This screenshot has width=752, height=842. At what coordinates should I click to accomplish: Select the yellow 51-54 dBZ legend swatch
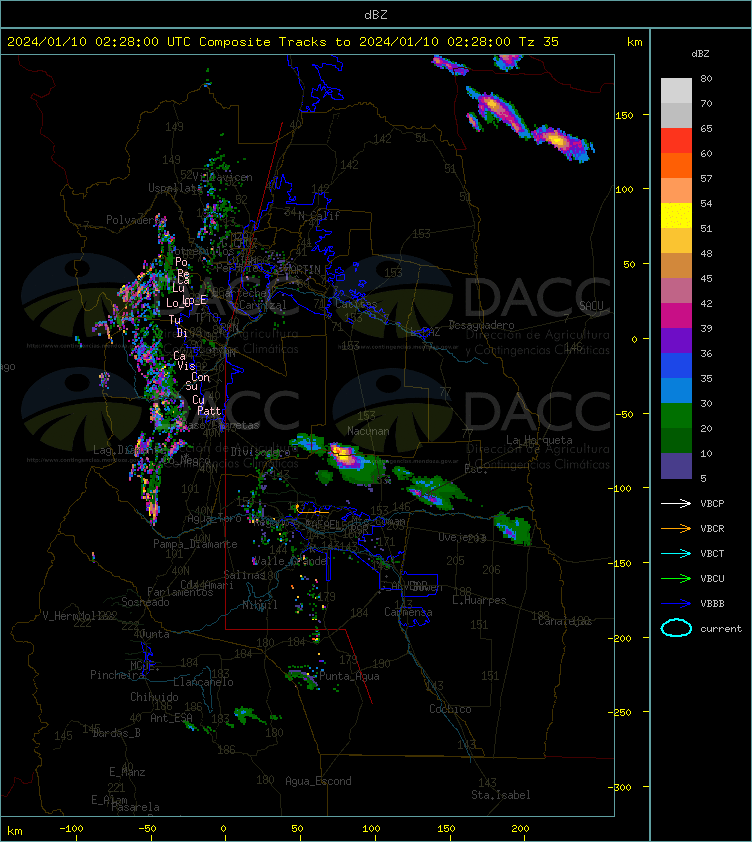coord(676,216)
